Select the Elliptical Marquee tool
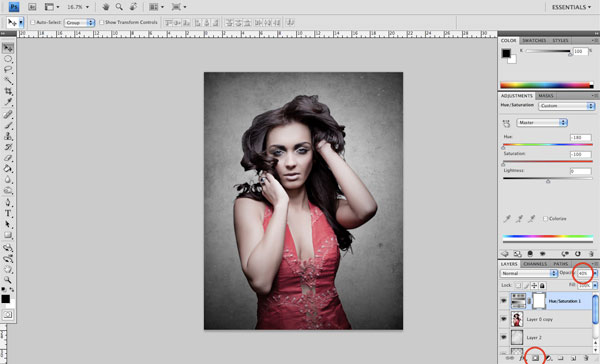This screenshot has width=600, height=364. (8, 59)
